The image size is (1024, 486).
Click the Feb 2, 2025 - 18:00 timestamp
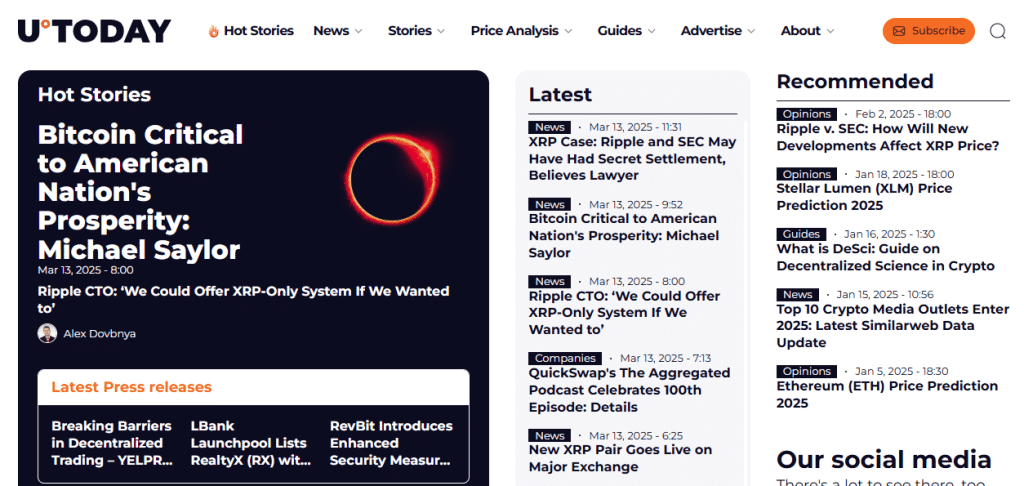(903, 114)
